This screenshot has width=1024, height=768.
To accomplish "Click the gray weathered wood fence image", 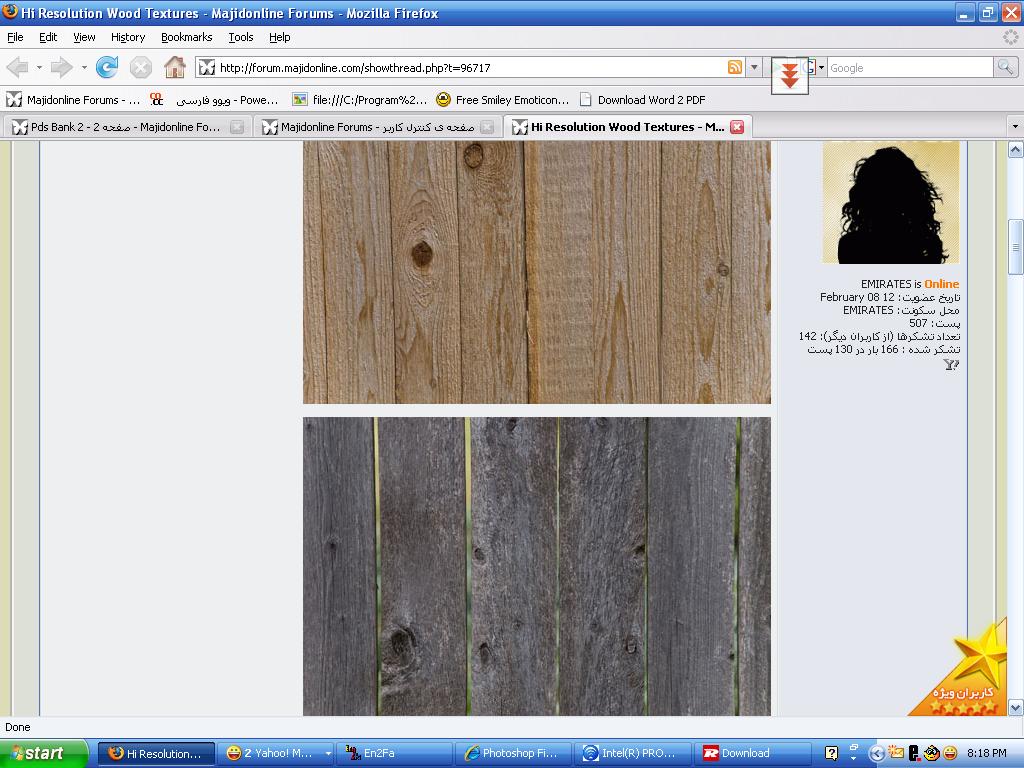I will pos(537,566).
